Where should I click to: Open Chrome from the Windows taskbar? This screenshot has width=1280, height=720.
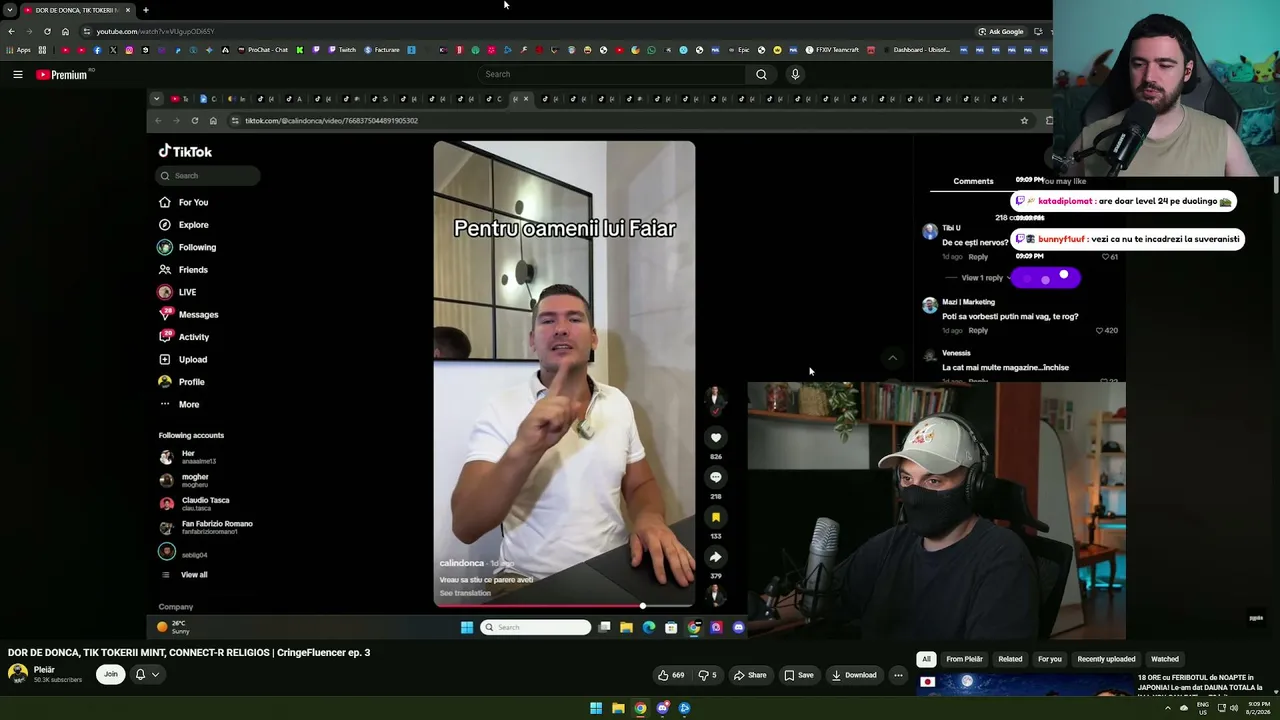tap(640, 708)
